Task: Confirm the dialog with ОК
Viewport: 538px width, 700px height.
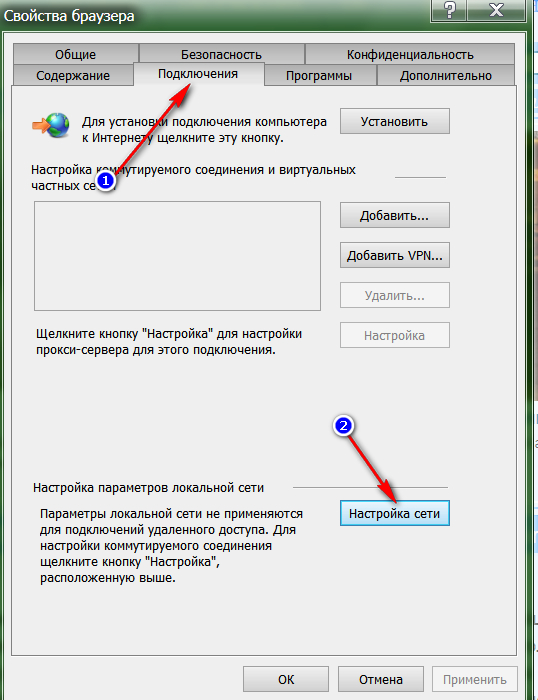Action: tap(286, 679)
